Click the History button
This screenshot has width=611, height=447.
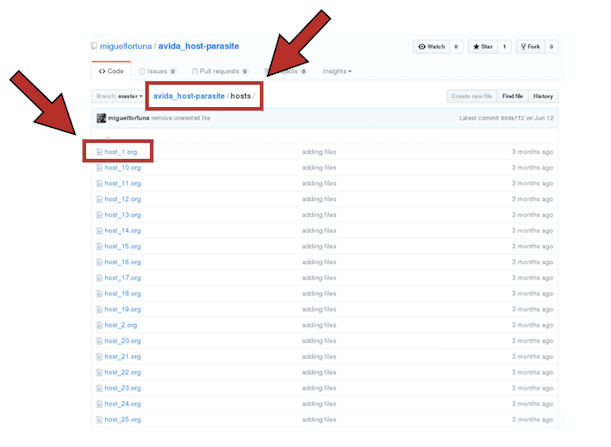coord(543,96)
